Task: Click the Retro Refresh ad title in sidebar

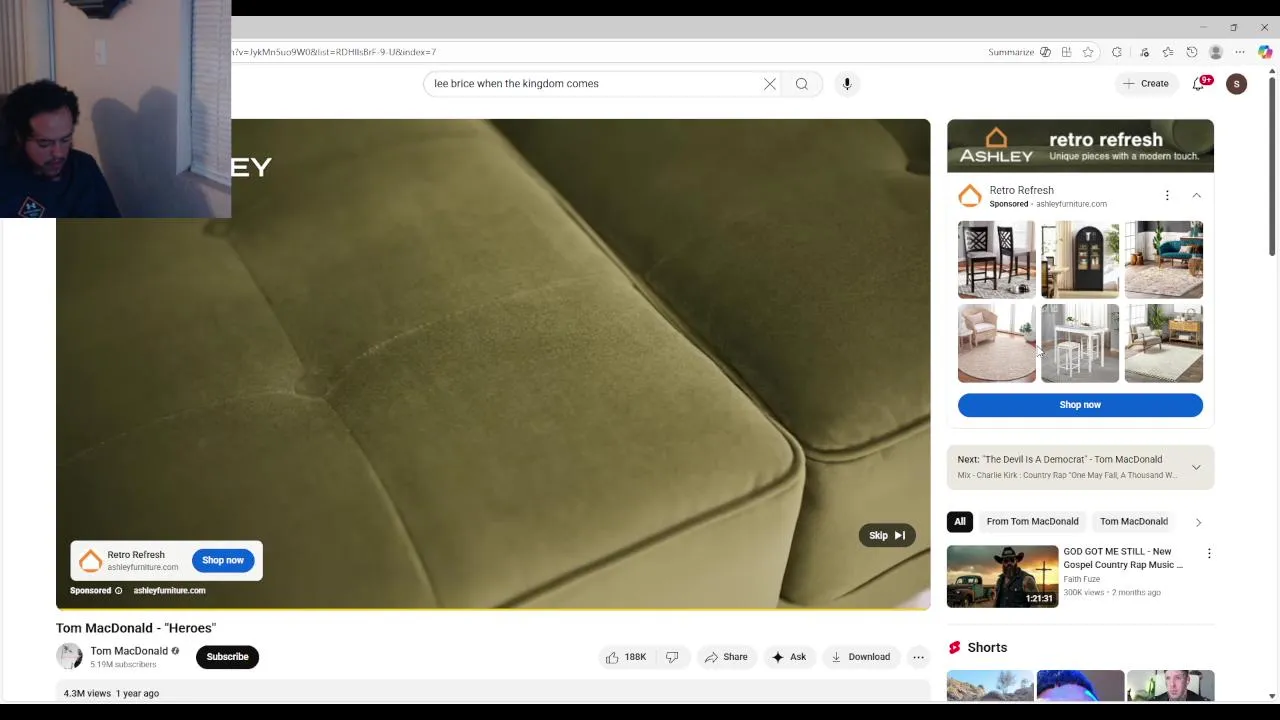Action: [1021, 190]
